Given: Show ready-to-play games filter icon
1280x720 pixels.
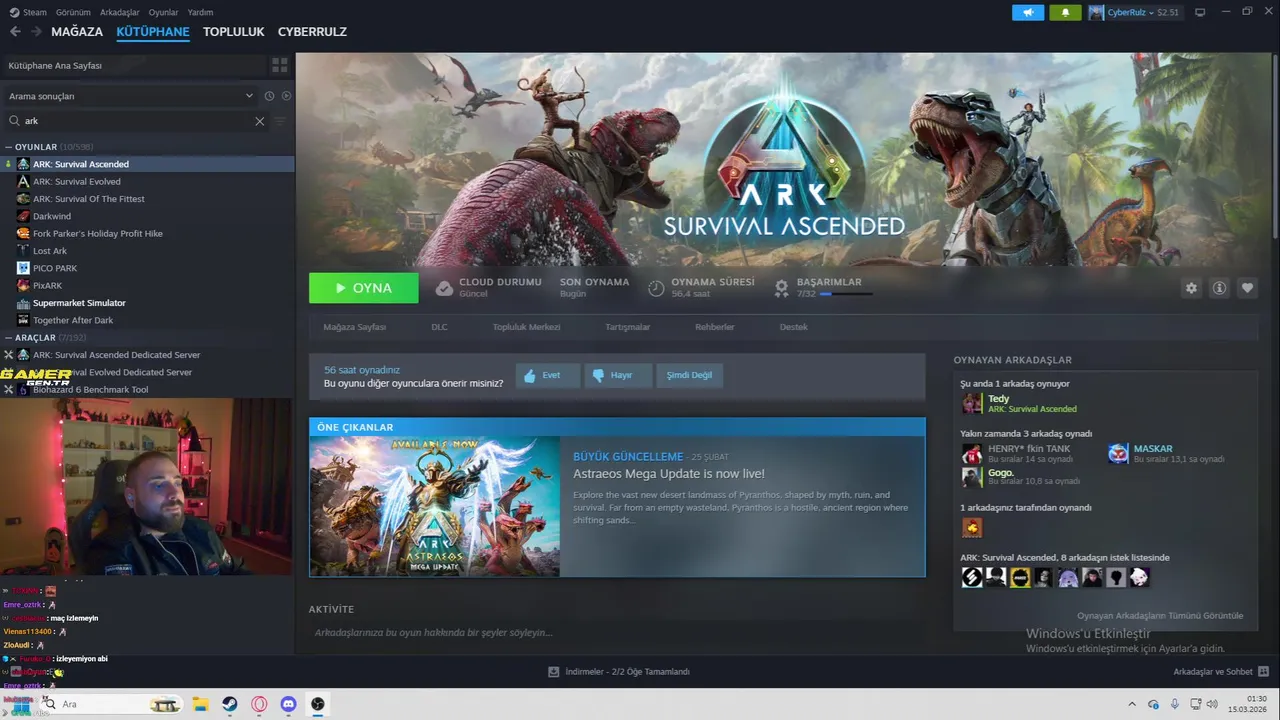Looking at the screenshot, I should pos(286,96).
